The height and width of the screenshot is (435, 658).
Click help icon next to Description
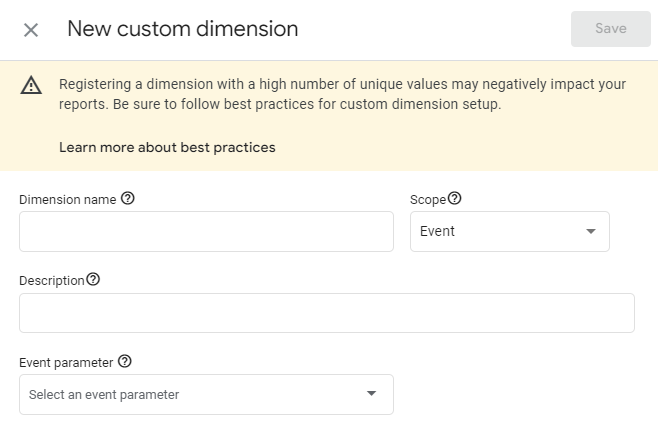tap(93, 279)
